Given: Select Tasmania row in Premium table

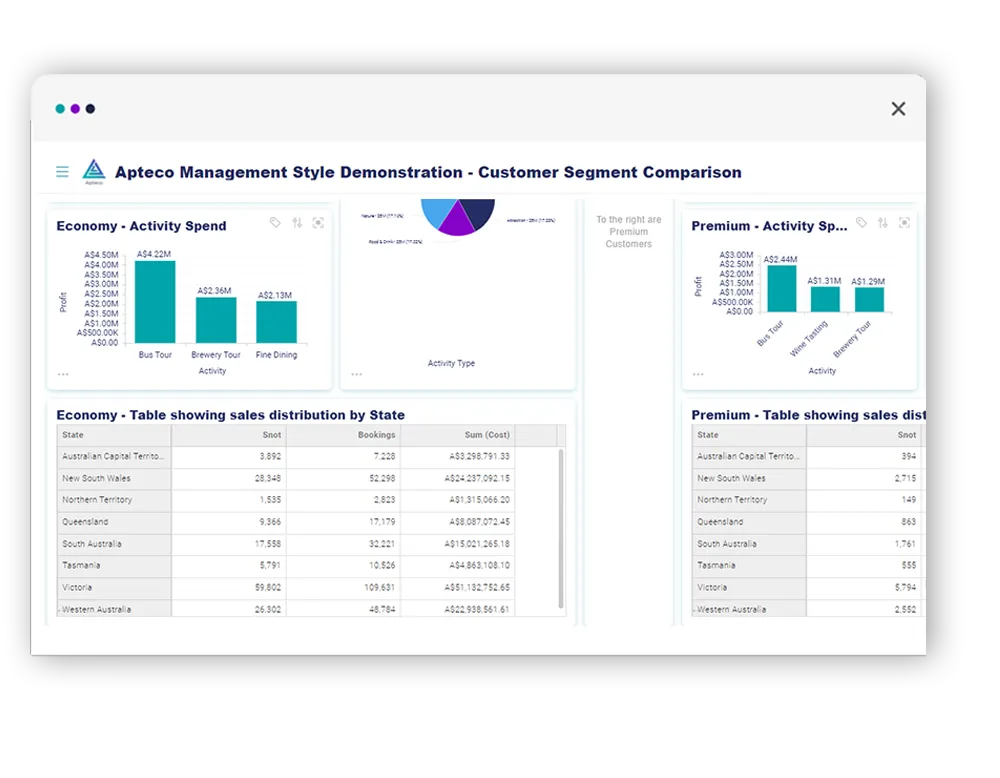Looking at the screenshot, I should (807, 566).
